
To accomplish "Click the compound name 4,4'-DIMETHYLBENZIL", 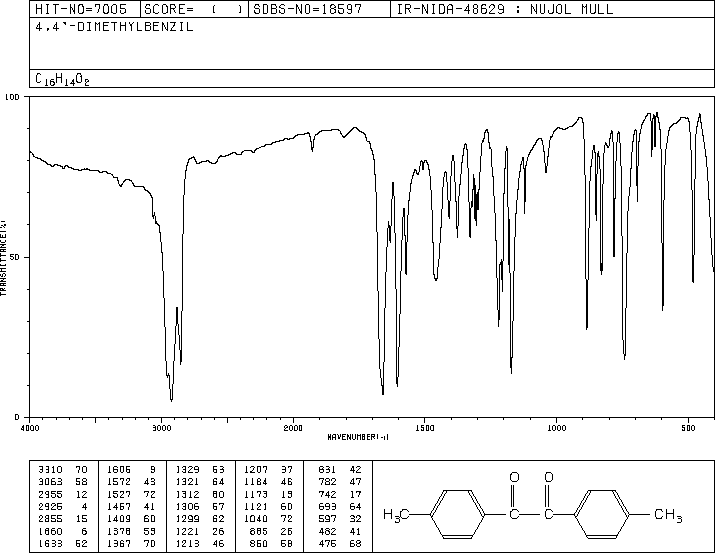I will pos(114,27).
